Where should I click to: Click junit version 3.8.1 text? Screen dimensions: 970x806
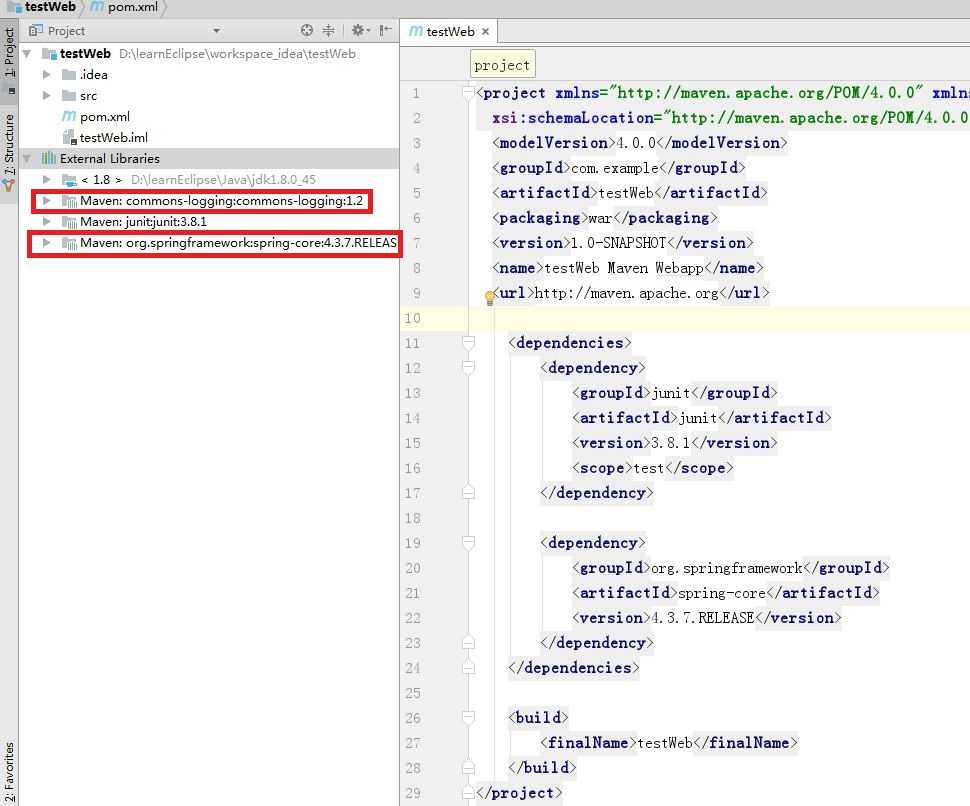click(x=670, y=443)
